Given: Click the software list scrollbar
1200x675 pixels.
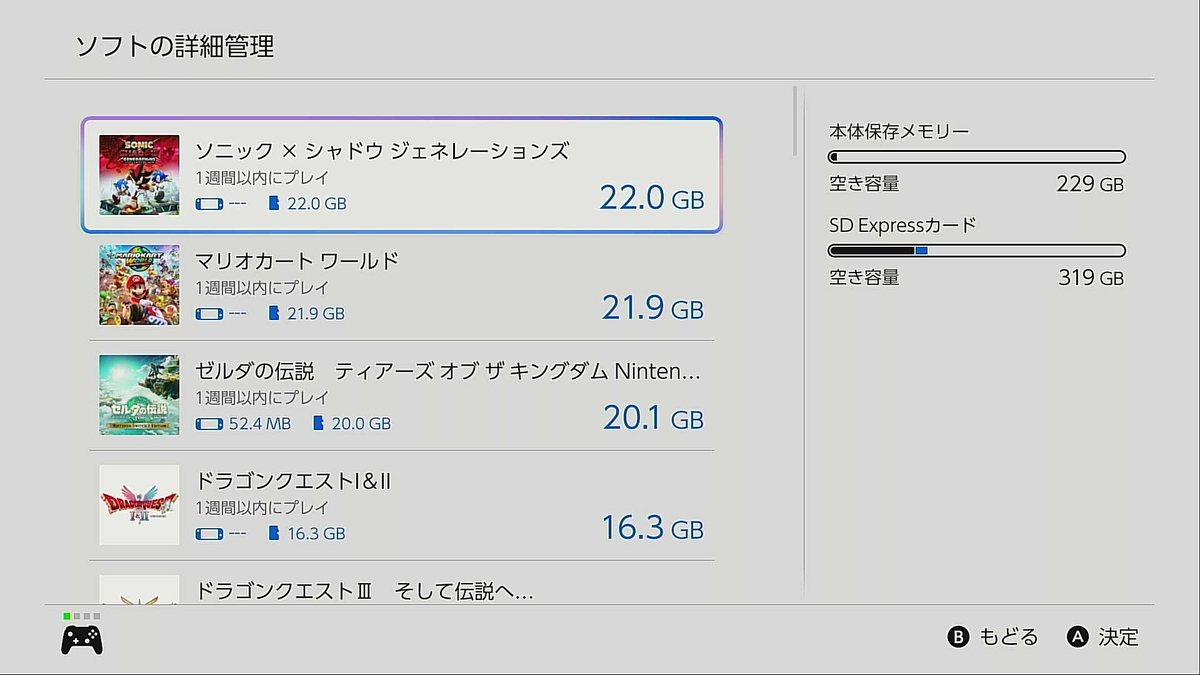Looking at the screenshot, I should coord(796,120).
